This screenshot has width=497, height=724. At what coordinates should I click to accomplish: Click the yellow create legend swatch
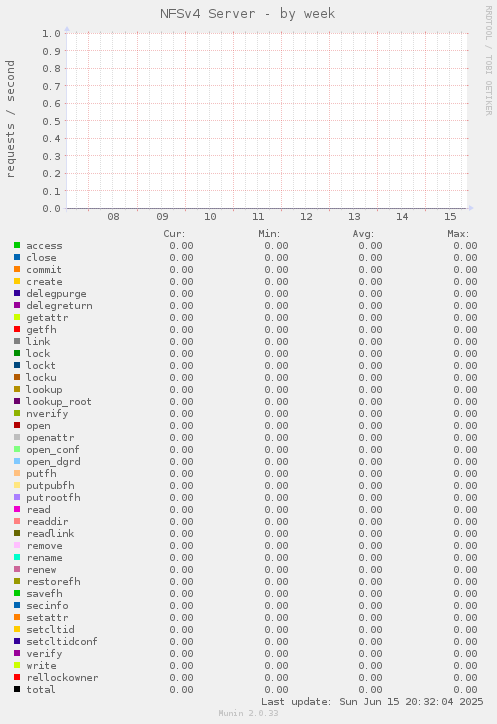(x=17, y=281)
